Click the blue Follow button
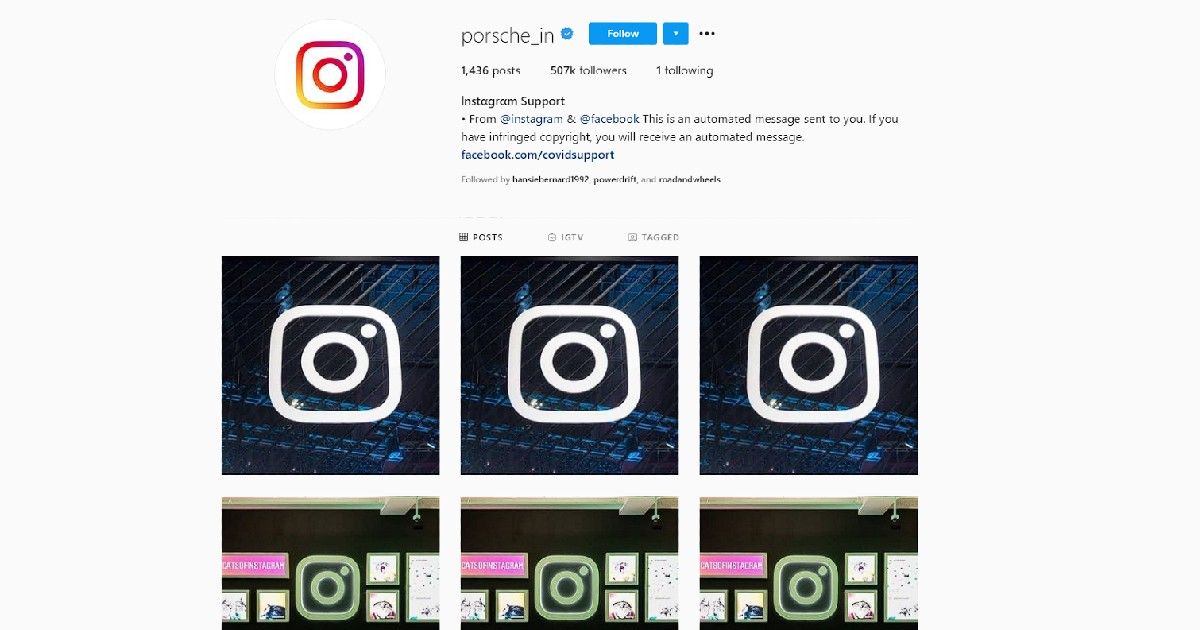1200x630 pixels. click(x=623, y=33)
